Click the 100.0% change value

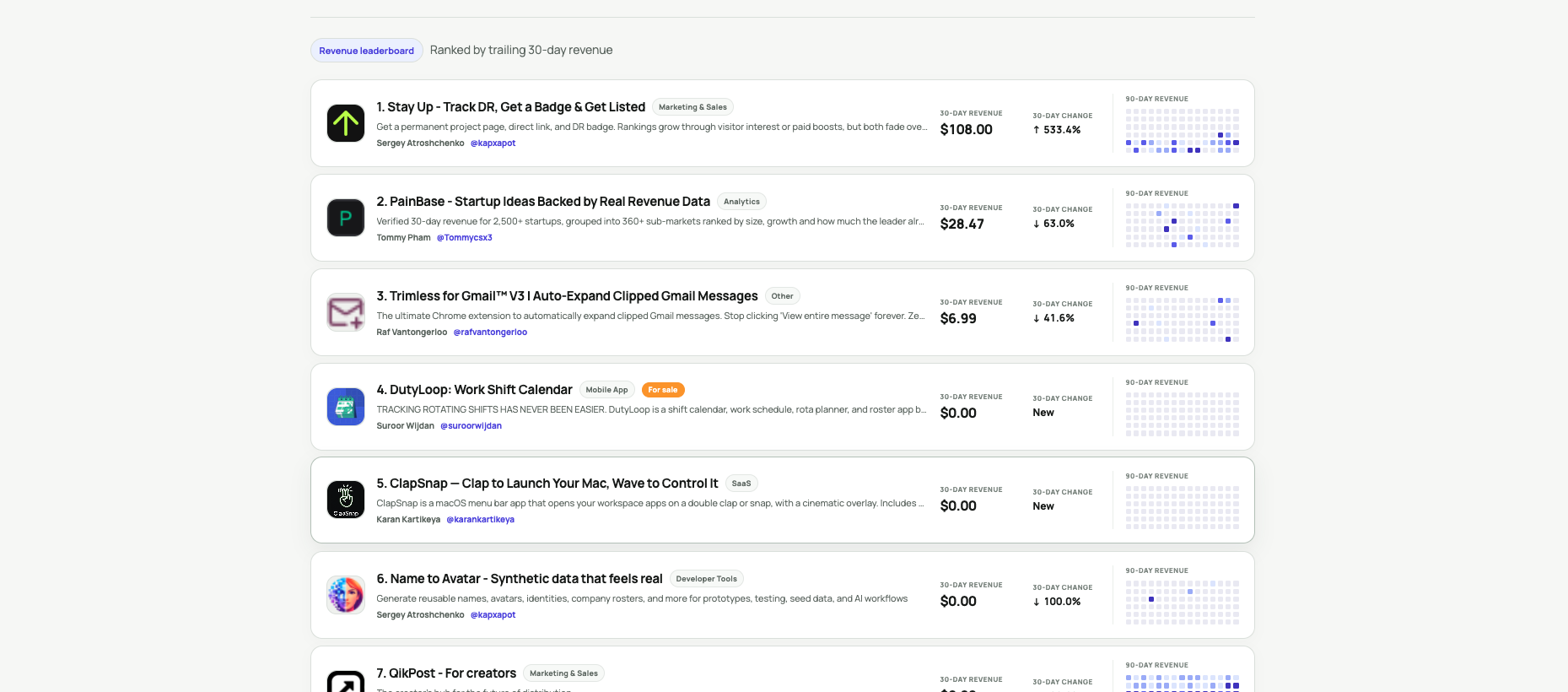[x=1057, y=602]
